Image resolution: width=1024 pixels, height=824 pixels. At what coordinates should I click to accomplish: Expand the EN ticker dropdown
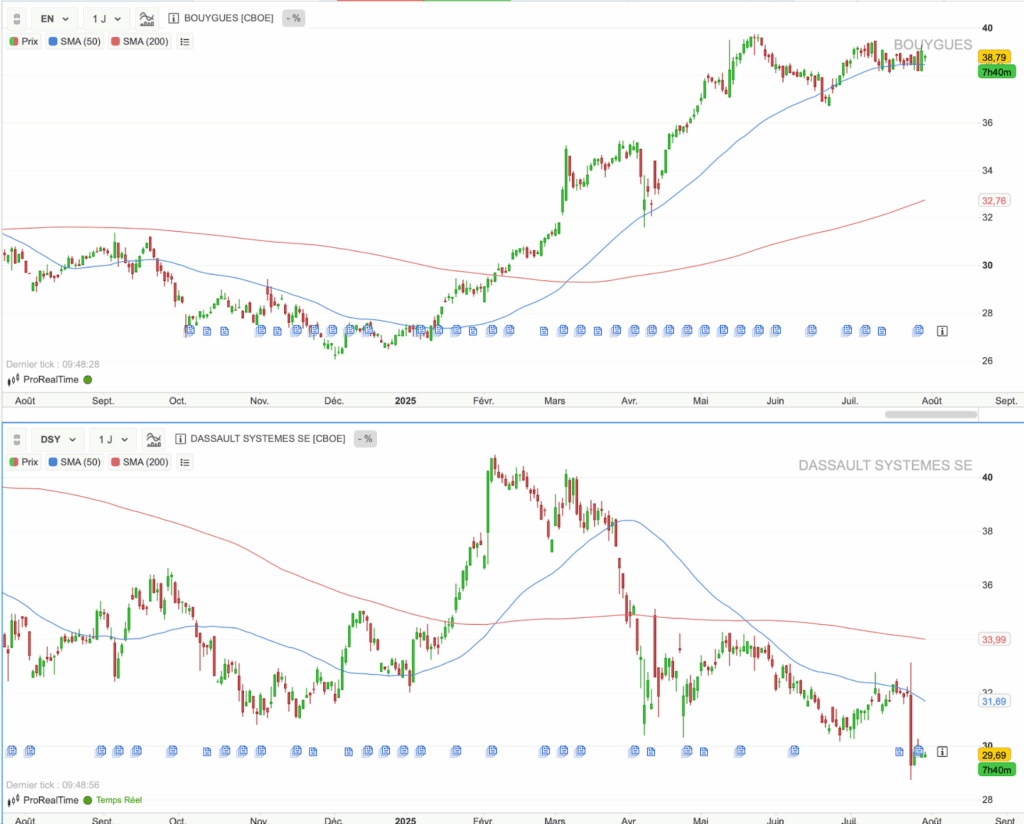(x=53, y=18)
